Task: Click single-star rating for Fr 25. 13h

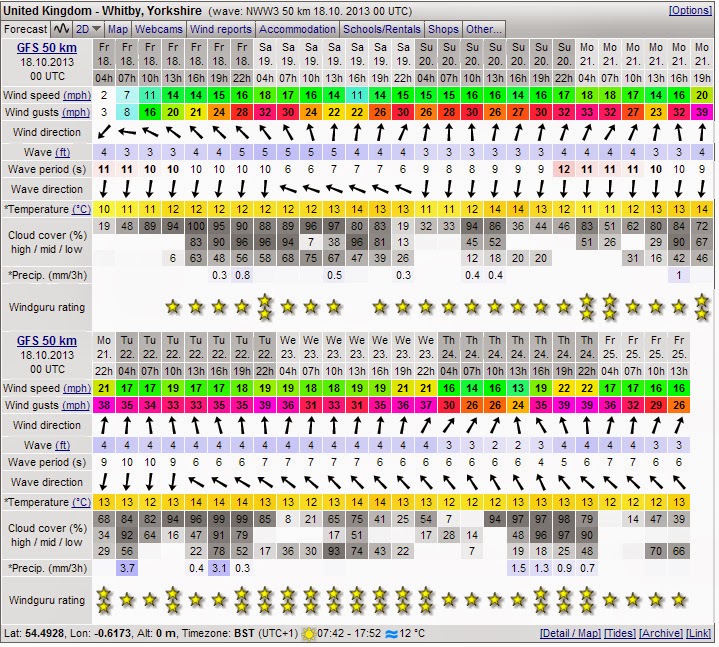Action: tap(679, 600)
